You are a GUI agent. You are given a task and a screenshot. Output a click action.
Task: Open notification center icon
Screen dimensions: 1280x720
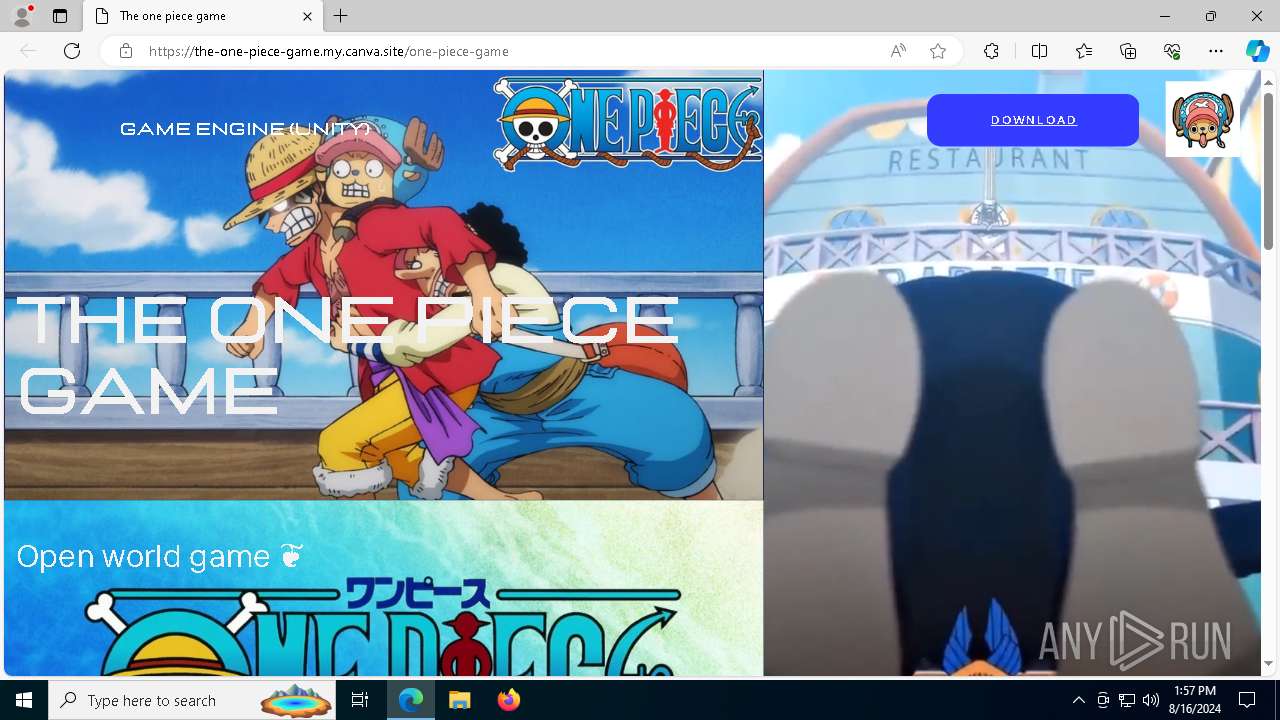1248,700
